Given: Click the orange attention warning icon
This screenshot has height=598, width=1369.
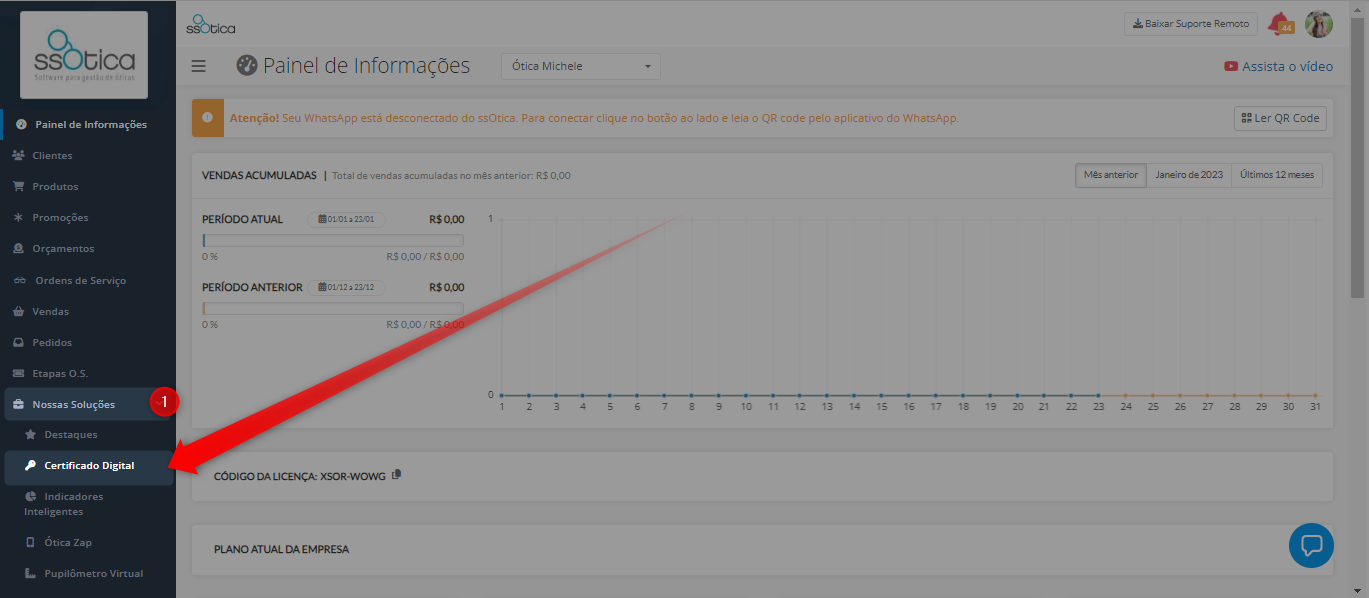Looking at the screenshot, I should [x=207, y=117].
